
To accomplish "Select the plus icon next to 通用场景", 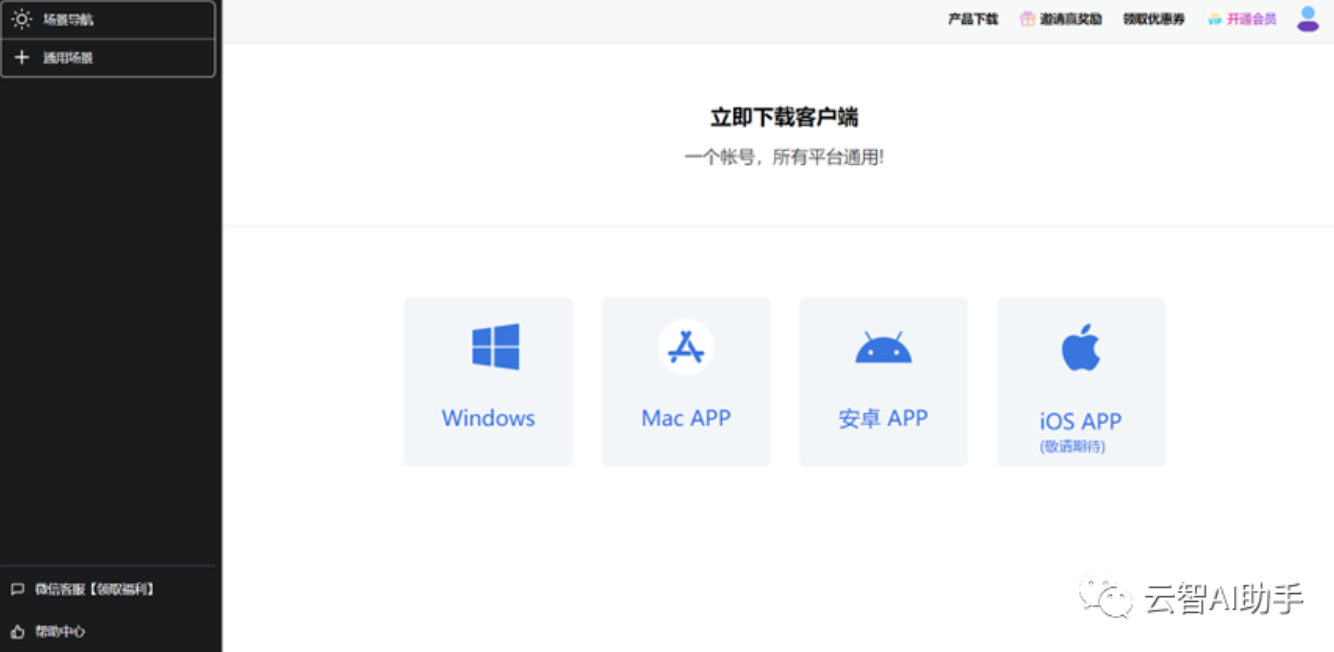I will [21, 57].
